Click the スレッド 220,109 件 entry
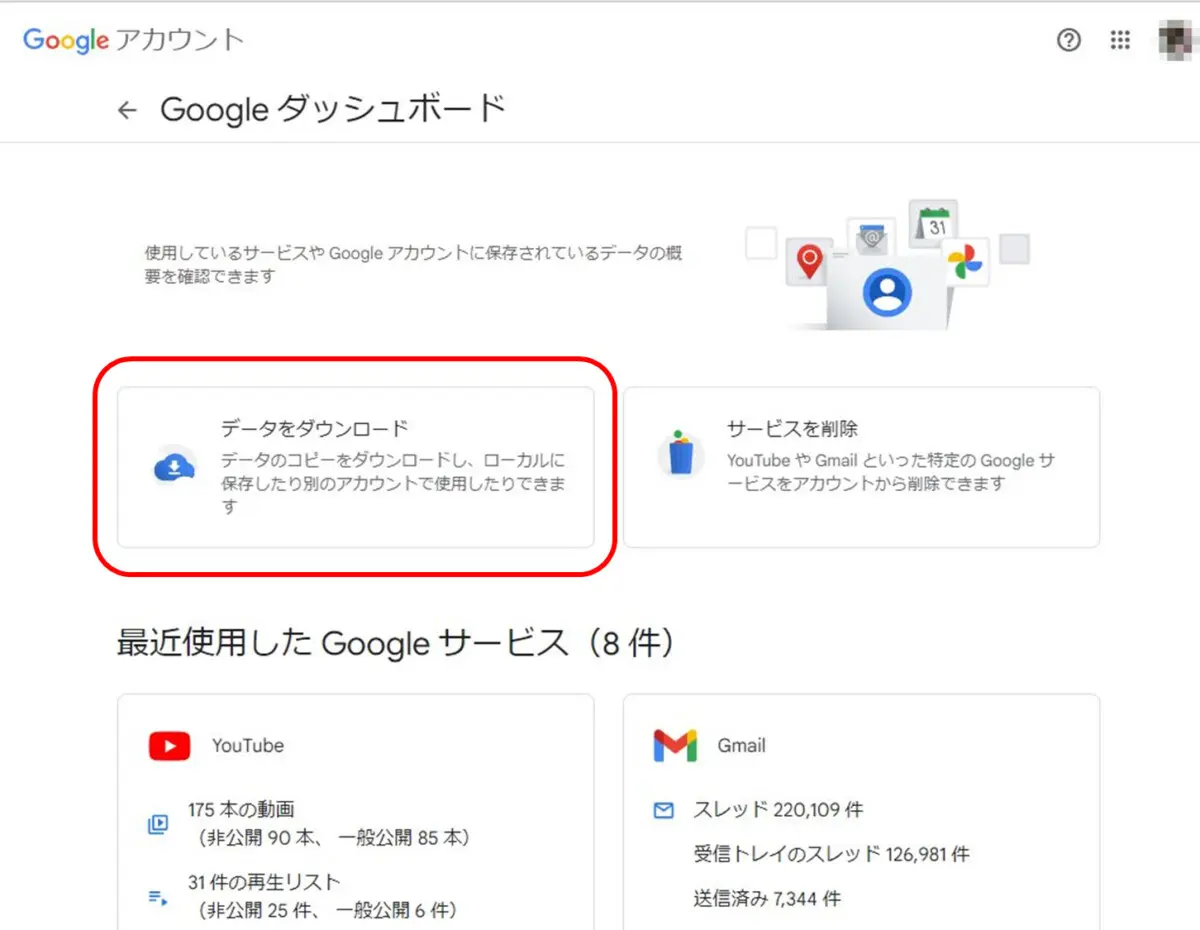 (777, 811)
